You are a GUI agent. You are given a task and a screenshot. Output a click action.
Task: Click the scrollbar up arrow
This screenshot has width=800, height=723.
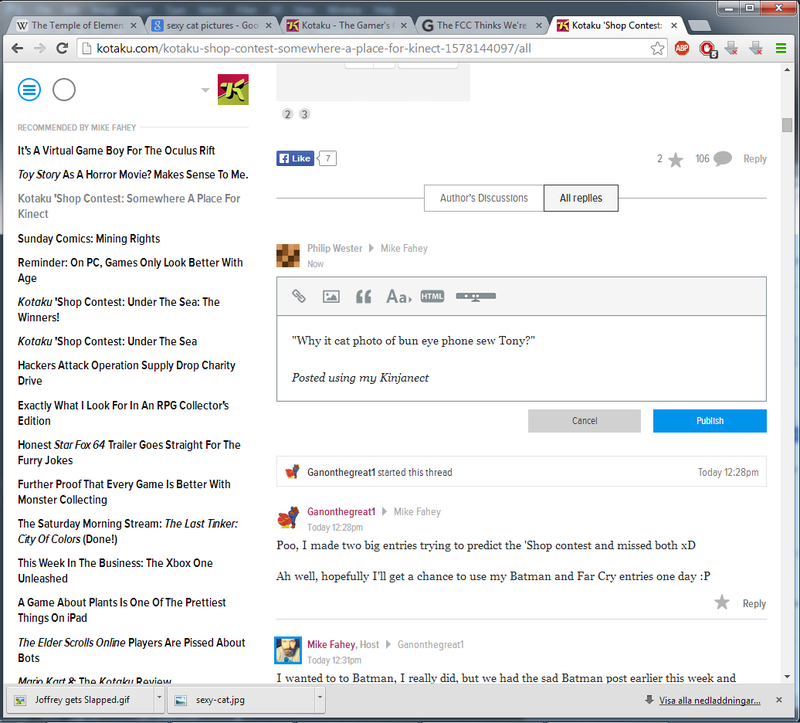pos(787,70)
